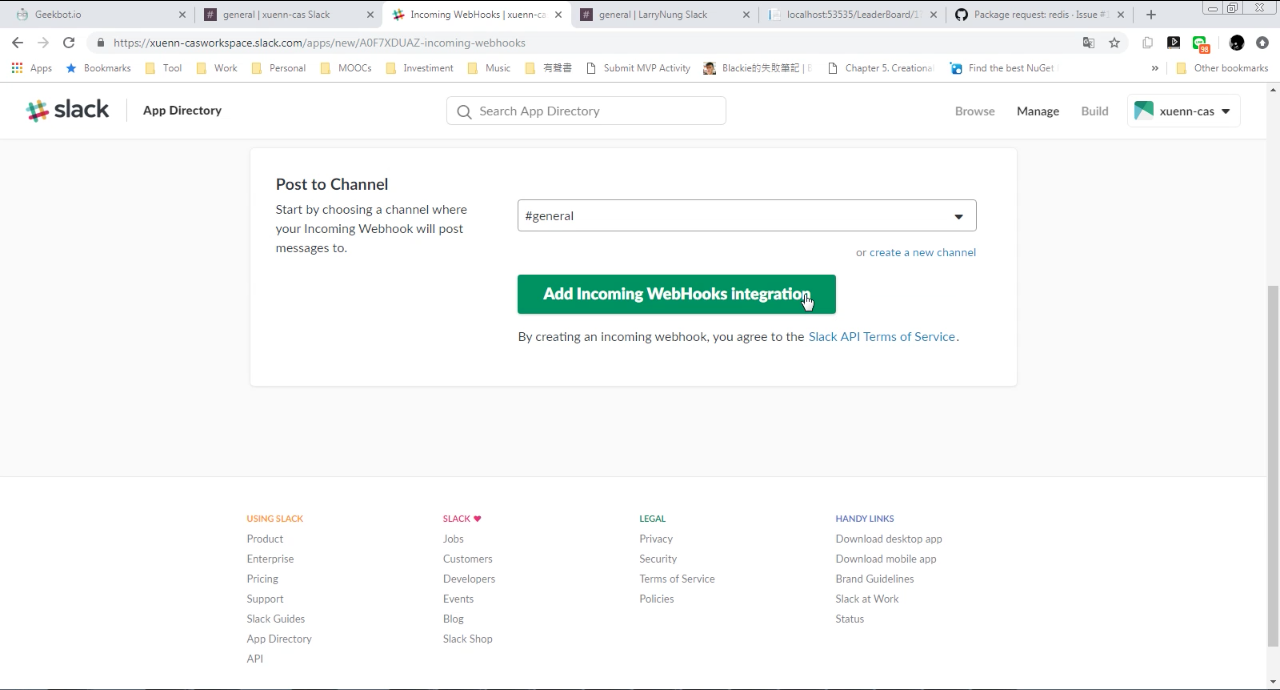
Task: Open the Product footer link
Action: 265,539
